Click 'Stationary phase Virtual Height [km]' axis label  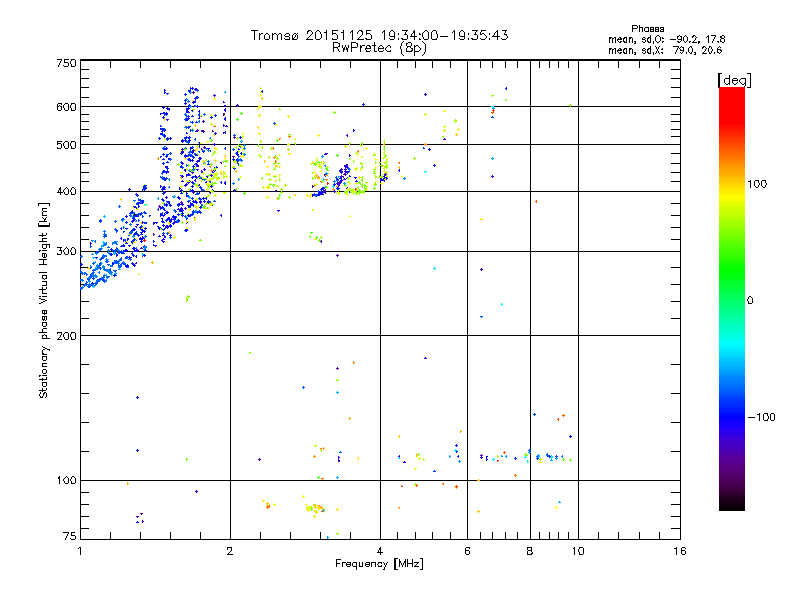(44, 300)
